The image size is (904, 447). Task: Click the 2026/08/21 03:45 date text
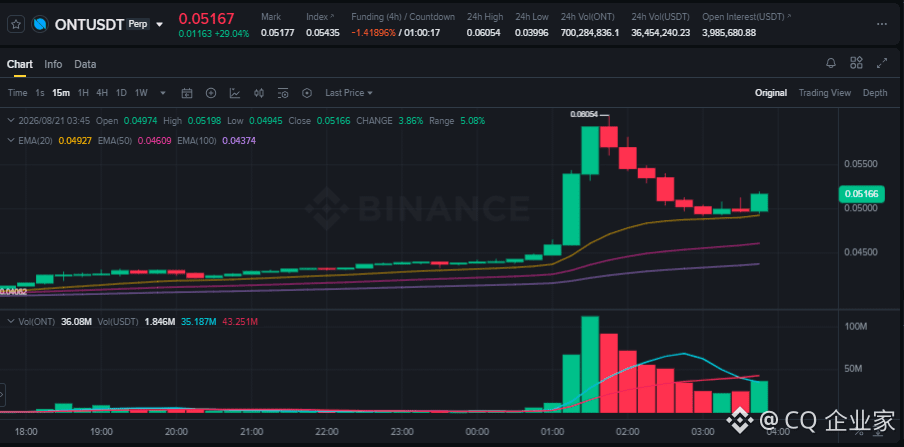coord(54,121)
